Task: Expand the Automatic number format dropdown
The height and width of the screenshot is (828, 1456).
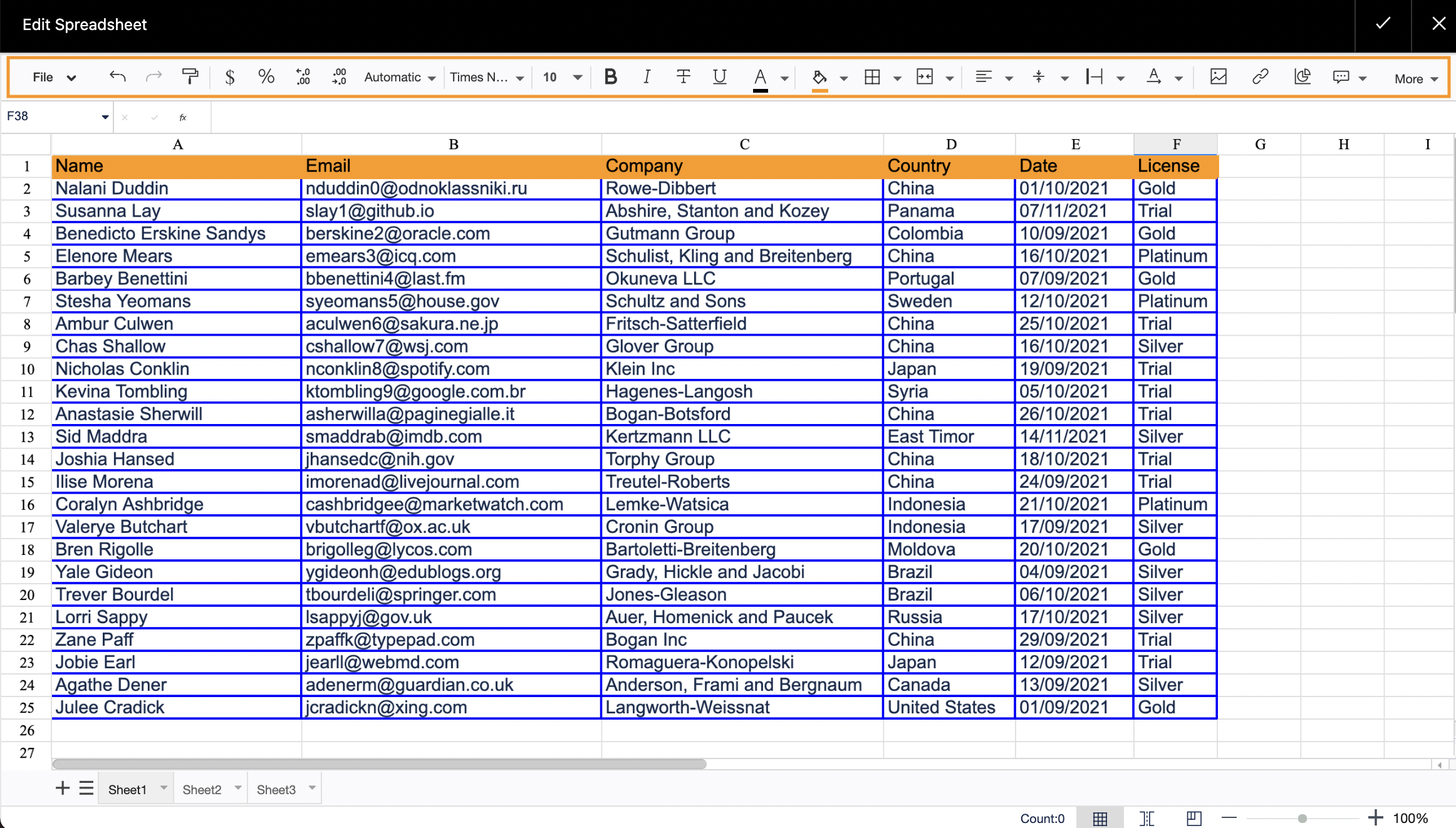Action: click(x=399, y=76)
